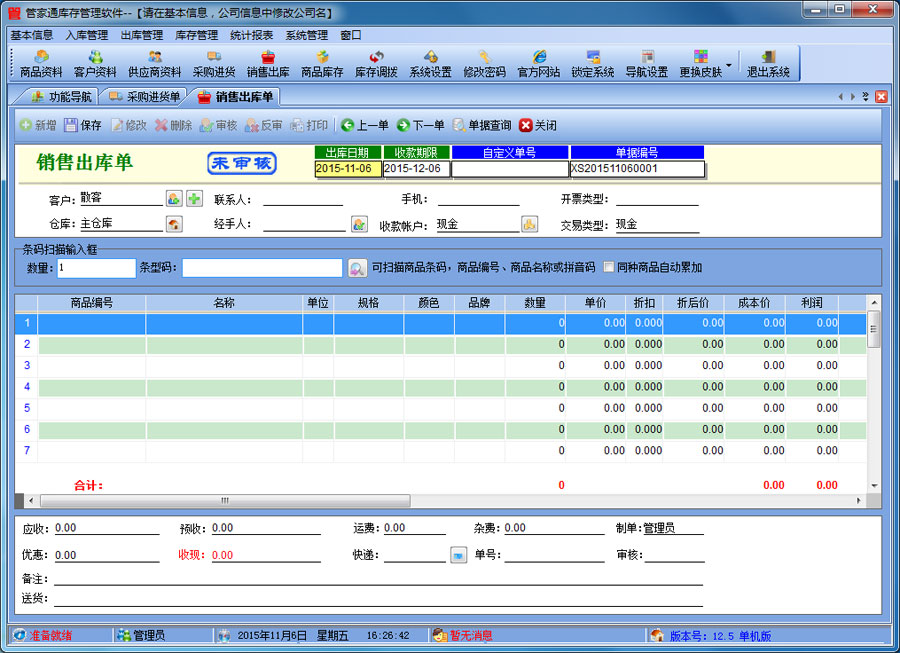Open the 出库管理 menu
The width and height of the screenshot is (900, 653).
[142, 35]
